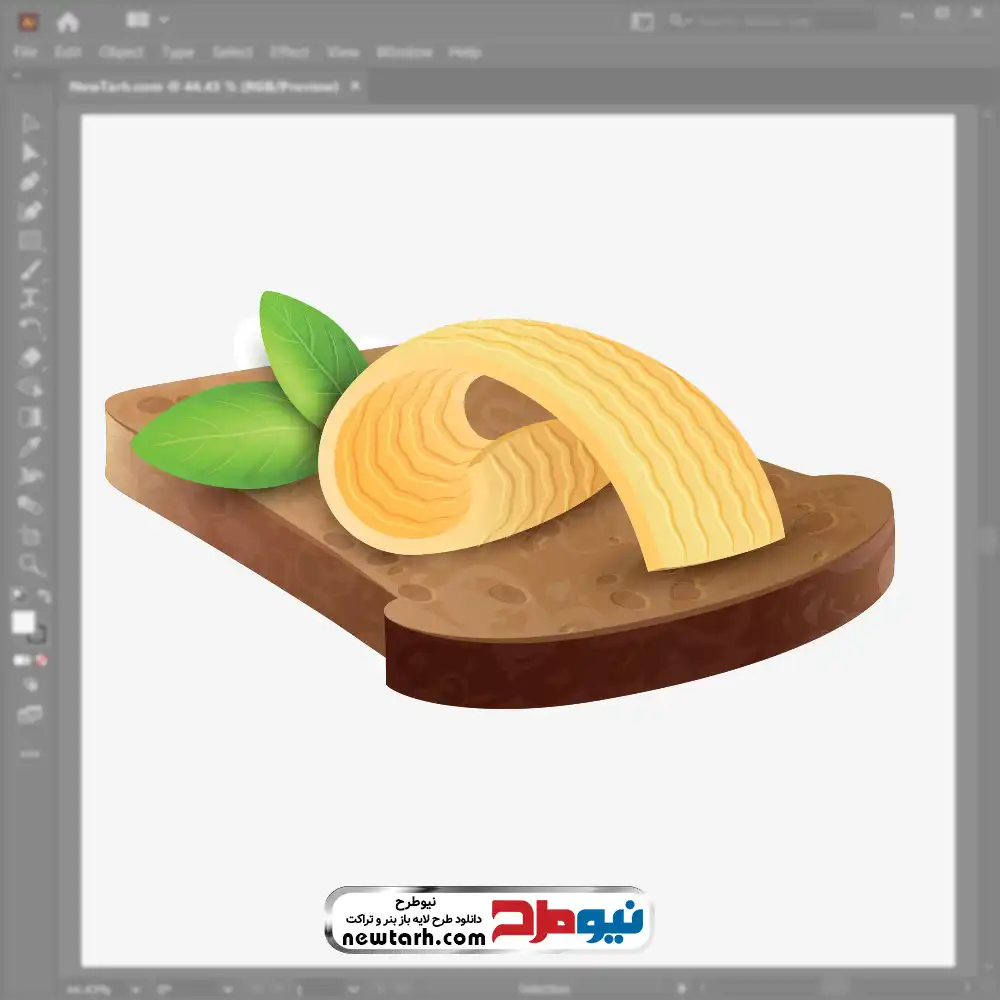Click the newtarh.com logo banner
1000x1000 pixels.
[488, 920]
